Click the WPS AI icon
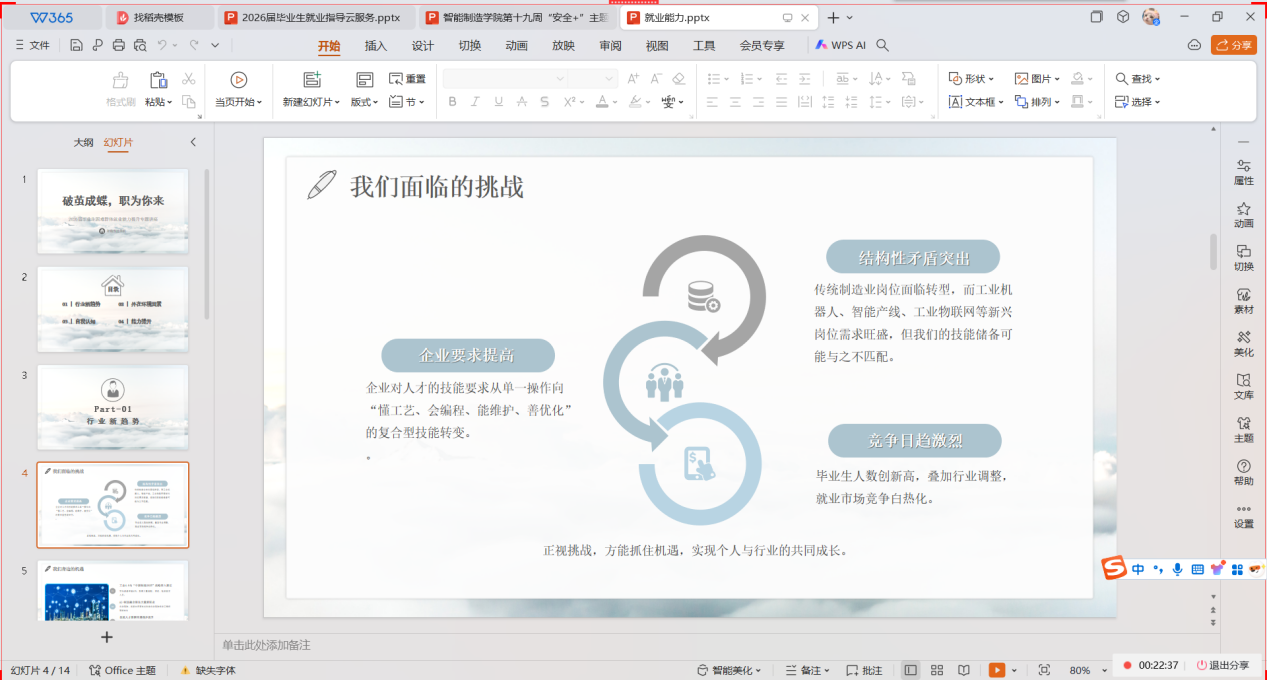This screenshot has width=1267, height=680. [x=821, y=45]
